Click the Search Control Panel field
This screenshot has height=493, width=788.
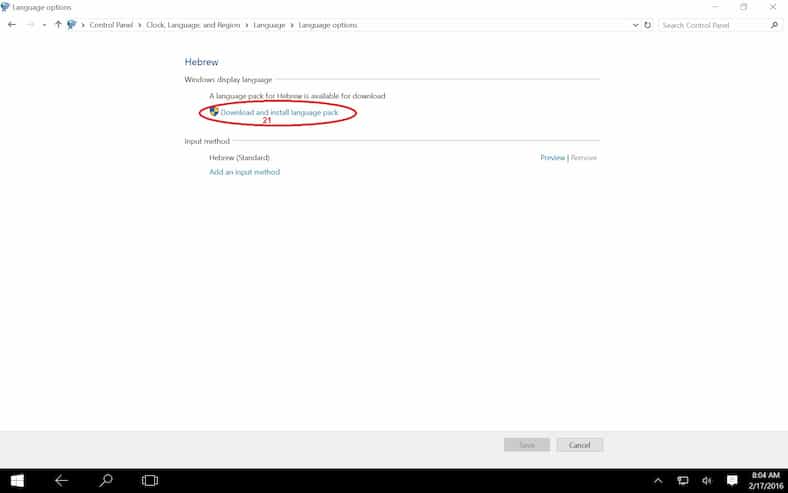pos(712,25)
